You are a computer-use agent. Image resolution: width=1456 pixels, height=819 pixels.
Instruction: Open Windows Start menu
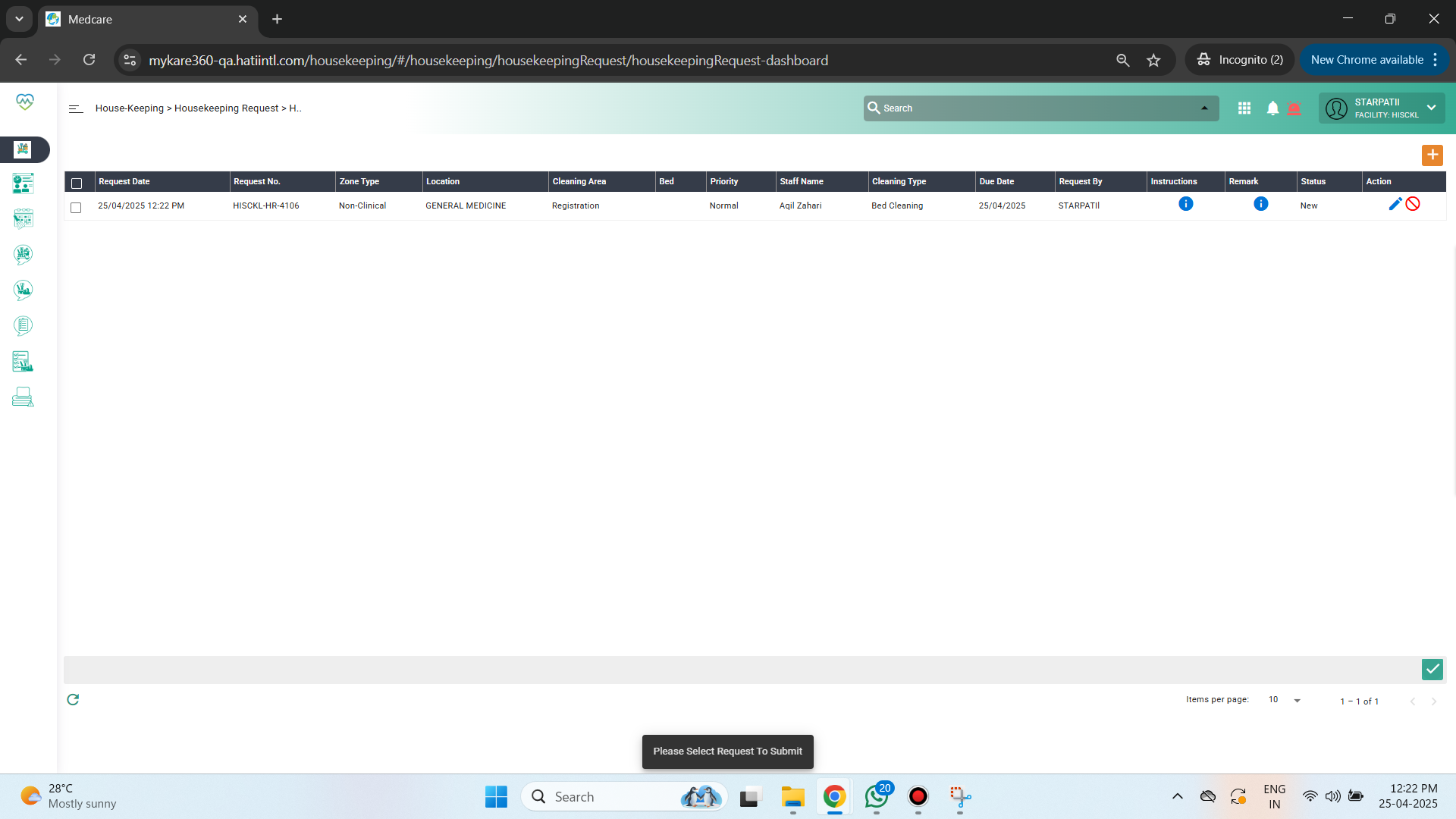[496, 796]
